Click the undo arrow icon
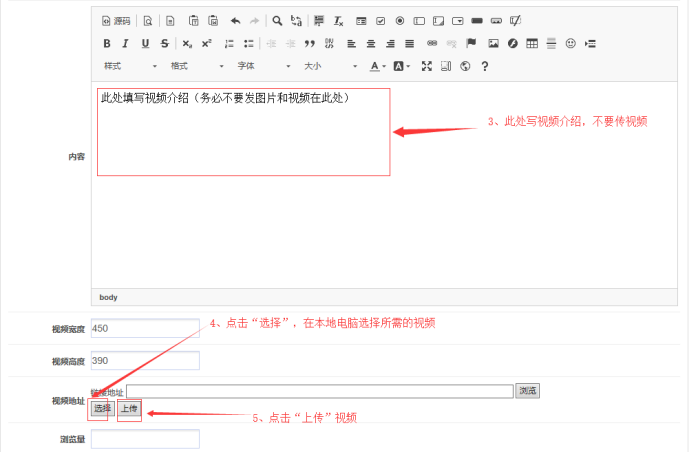Image resolution: width=698 pixels, height=452 pixels. pyautogui.click(x=235, y=20)
